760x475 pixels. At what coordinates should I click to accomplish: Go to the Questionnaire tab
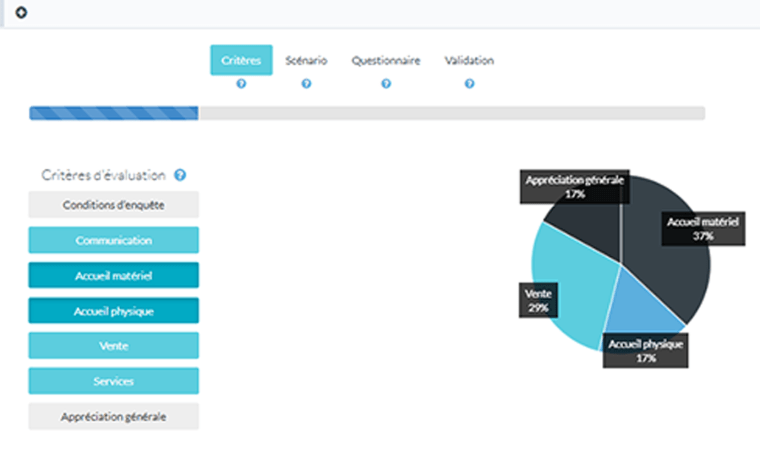point(386,60)
